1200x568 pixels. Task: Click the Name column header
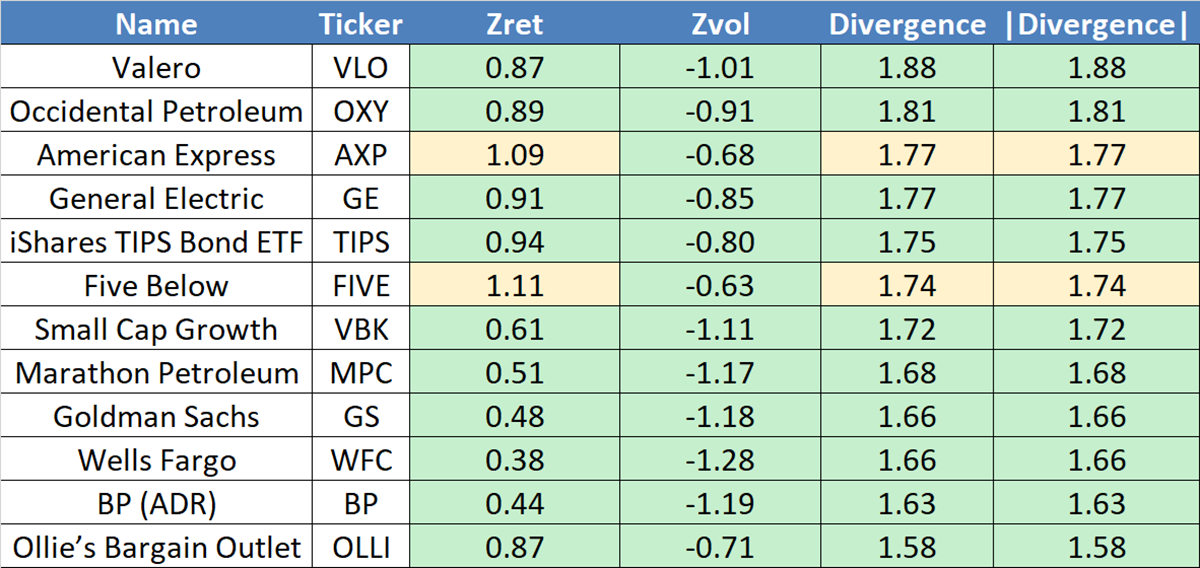click(x=156, y=24)
